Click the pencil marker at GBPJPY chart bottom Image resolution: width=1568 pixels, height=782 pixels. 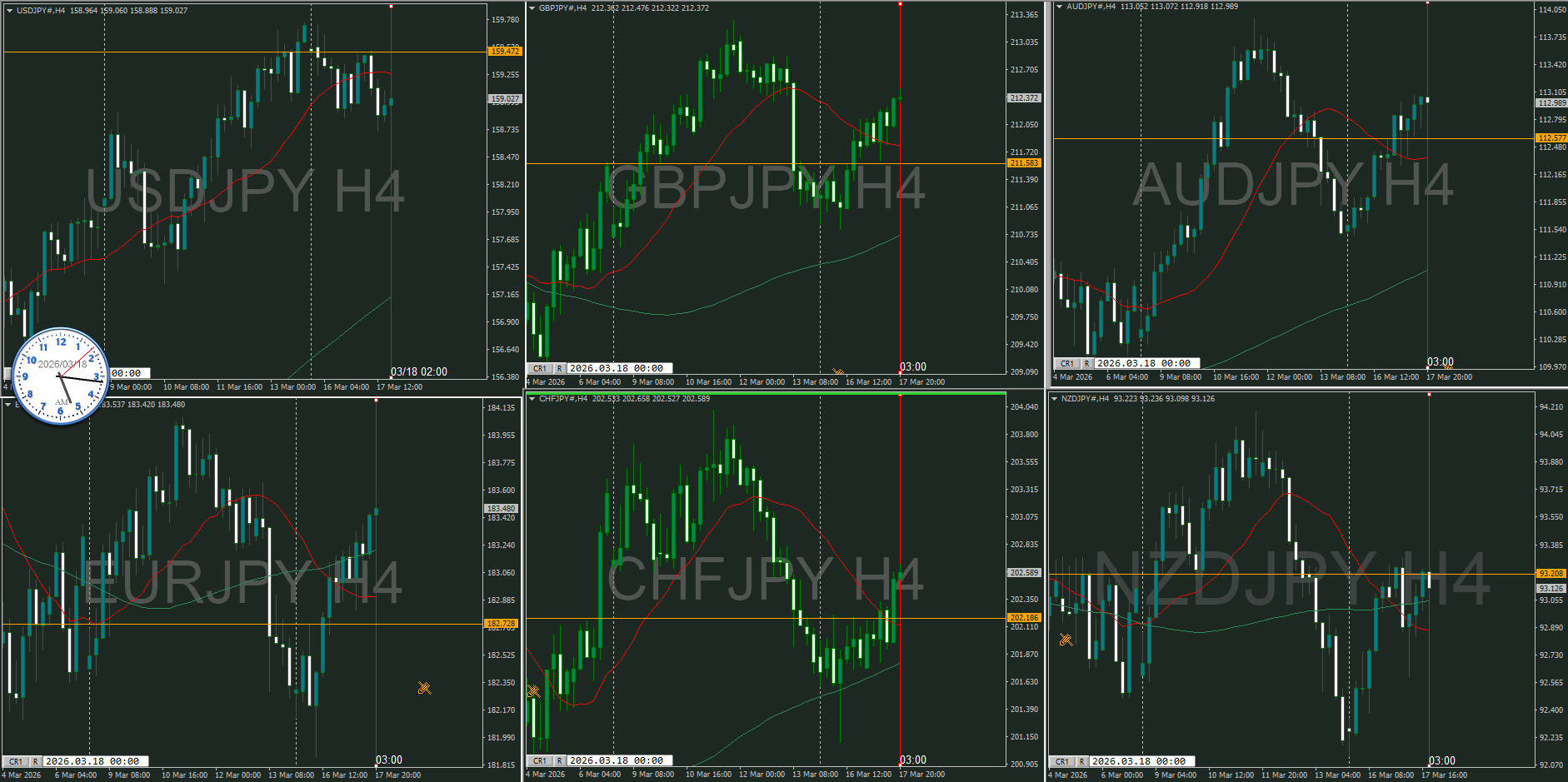[x=837, y=372]
